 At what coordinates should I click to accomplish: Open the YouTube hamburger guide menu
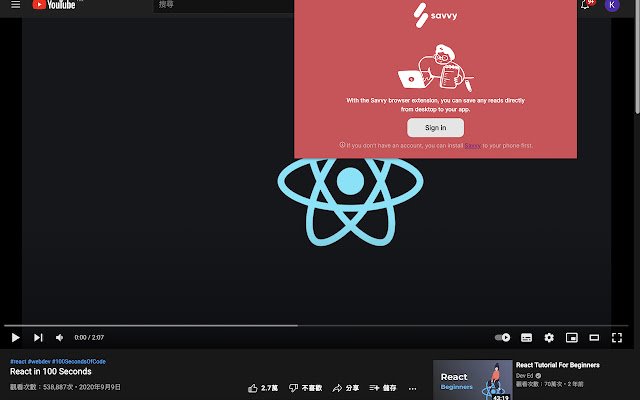click(x=16, y=4)
